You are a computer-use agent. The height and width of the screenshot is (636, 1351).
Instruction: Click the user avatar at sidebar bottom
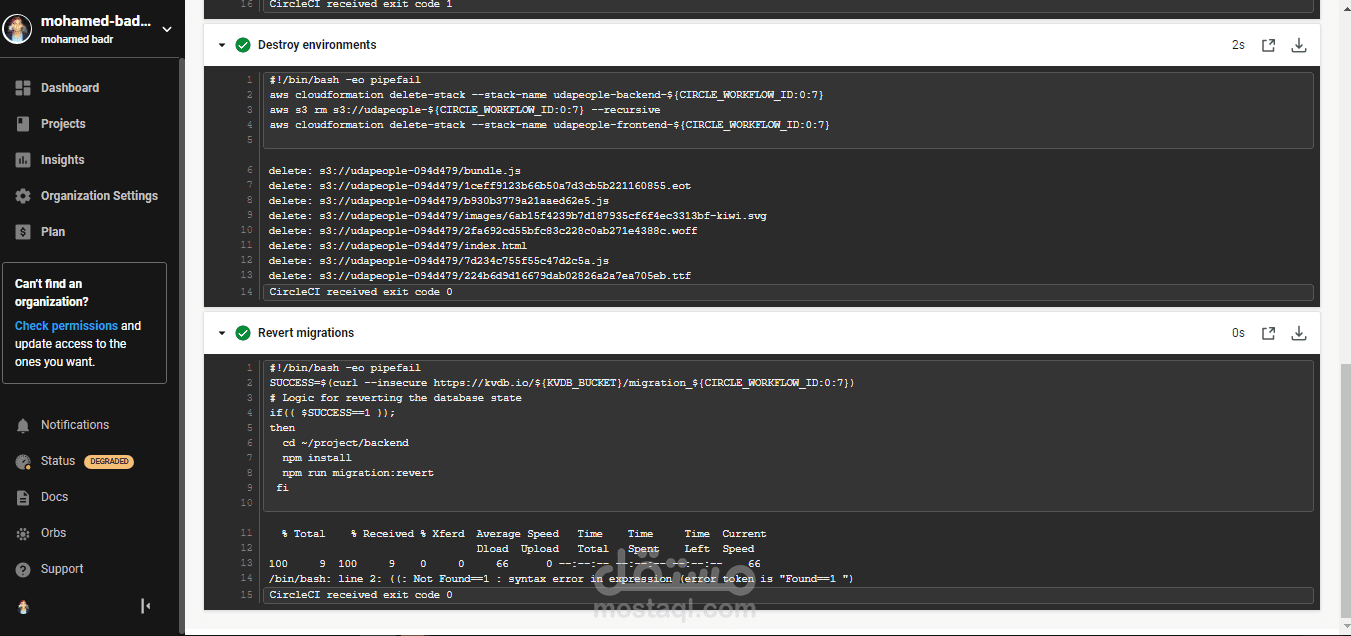click(x=23, y=607)
